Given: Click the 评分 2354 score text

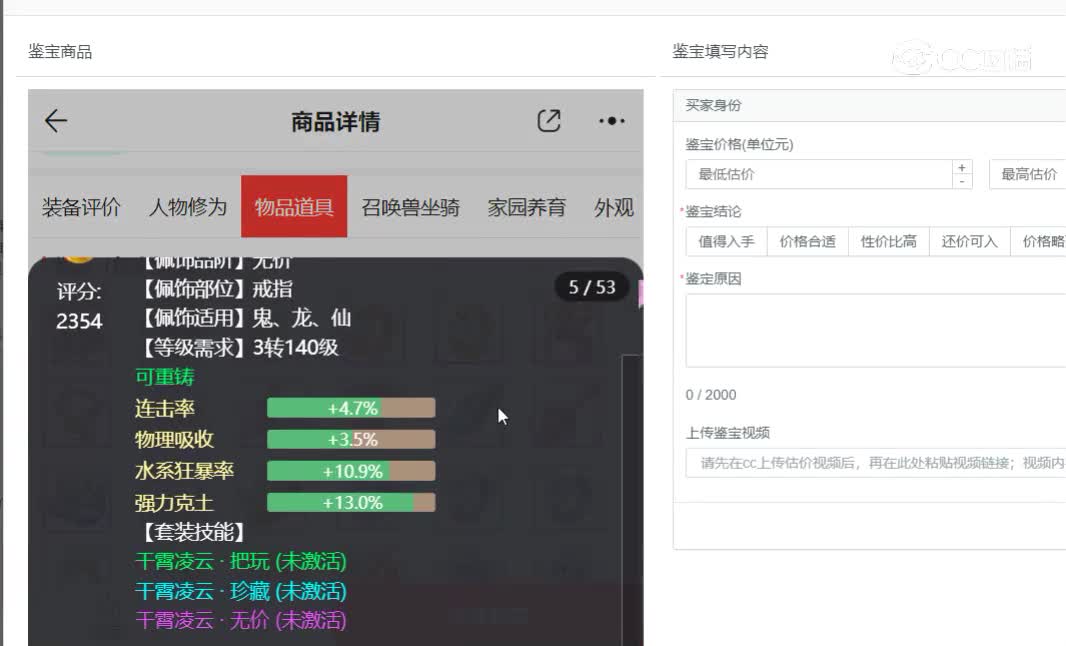Looking at the screenshot, I should point(79,306).
